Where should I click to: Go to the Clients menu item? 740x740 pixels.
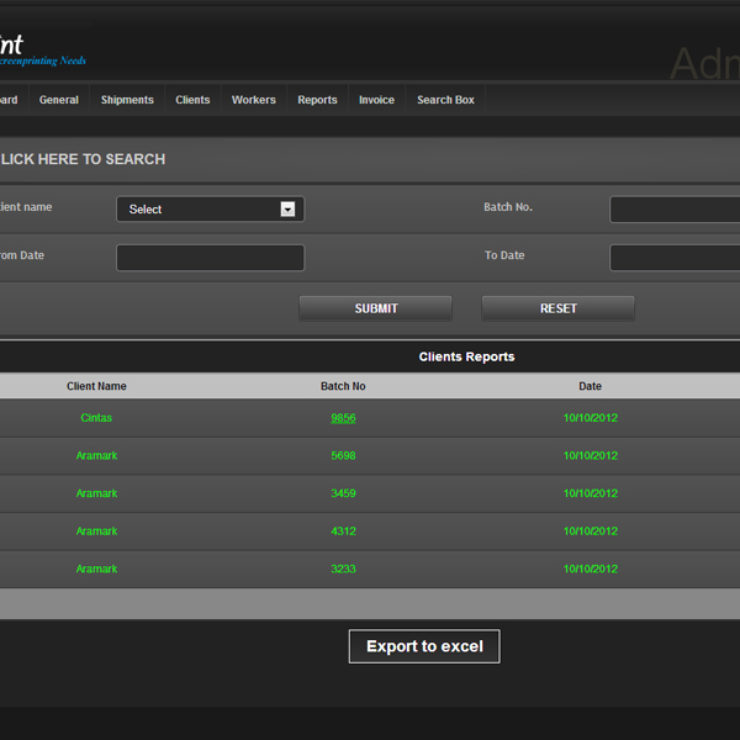click(x=193, y=100)
